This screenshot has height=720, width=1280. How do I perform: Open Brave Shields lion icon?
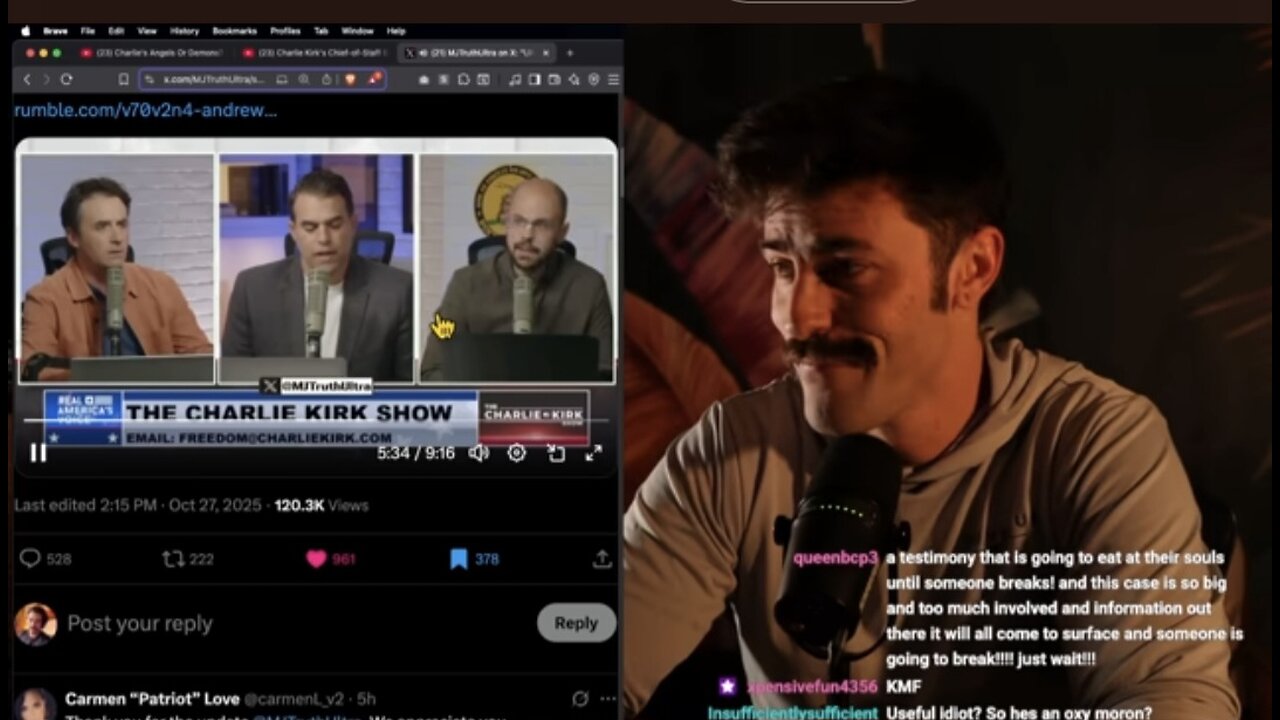tap(350, 79)
